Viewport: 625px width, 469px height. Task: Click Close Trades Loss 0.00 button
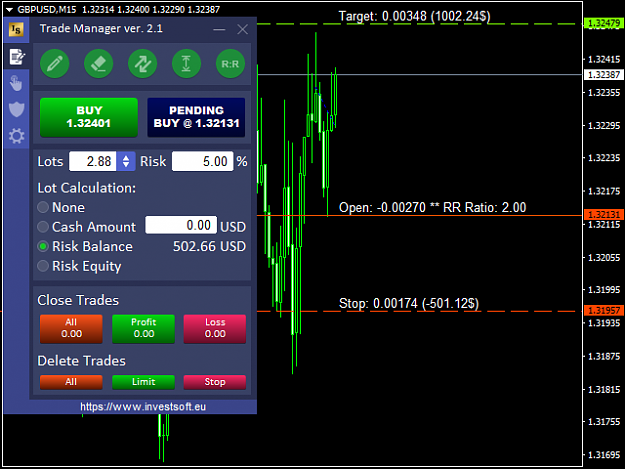pos(215,329)
